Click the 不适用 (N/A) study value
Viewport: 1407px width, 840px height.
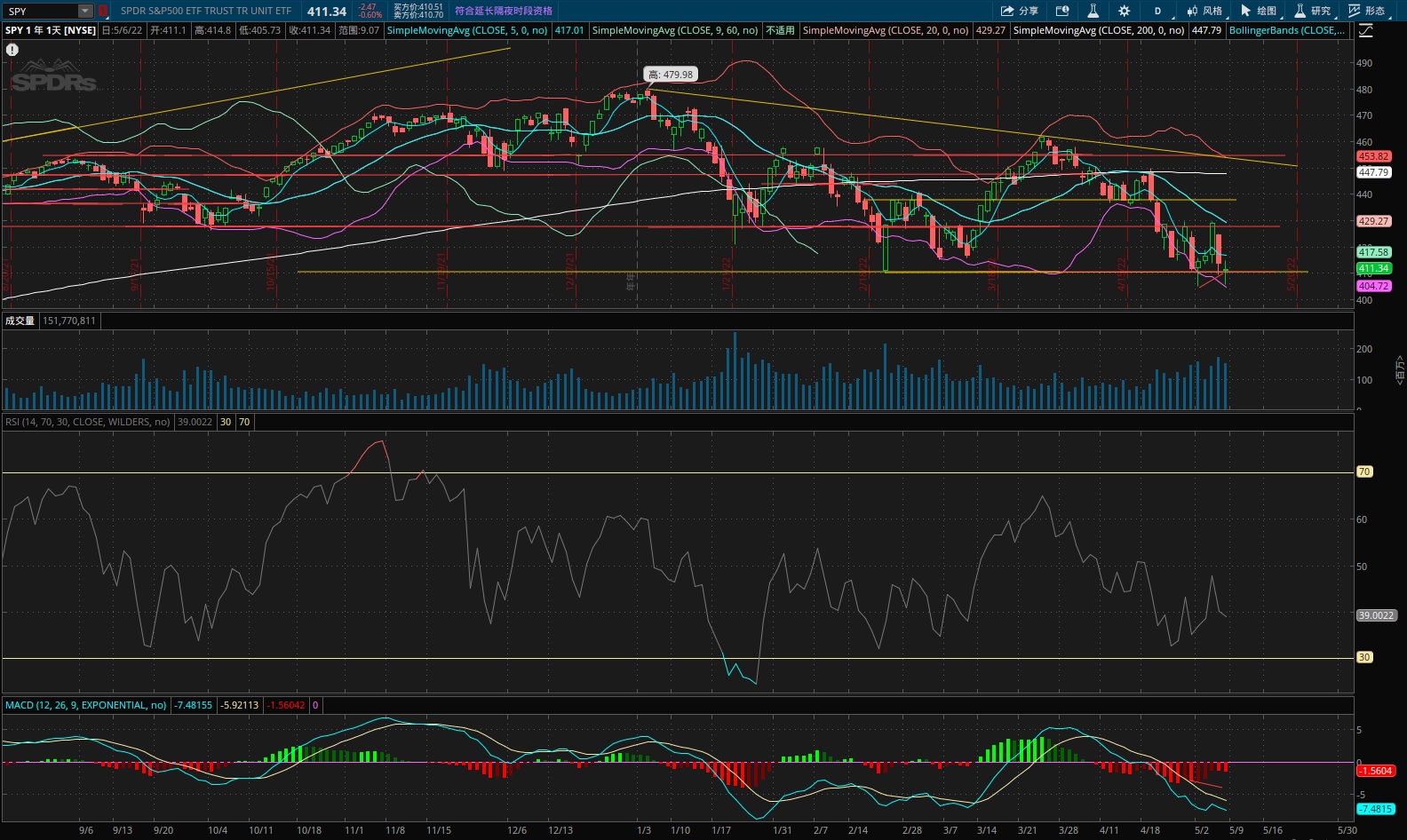[x=780, y=30]
